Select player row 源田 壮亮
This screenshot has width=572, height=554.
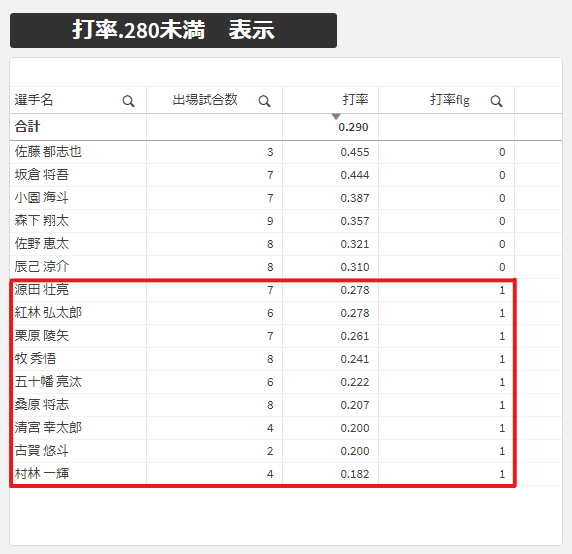(x=262, y=290)
